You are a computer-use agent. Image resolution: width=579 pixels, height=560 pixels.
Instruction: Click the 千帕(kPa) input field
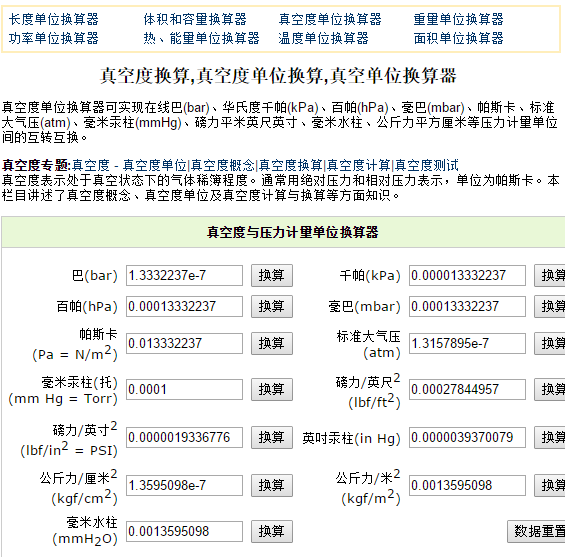[467, 275]
